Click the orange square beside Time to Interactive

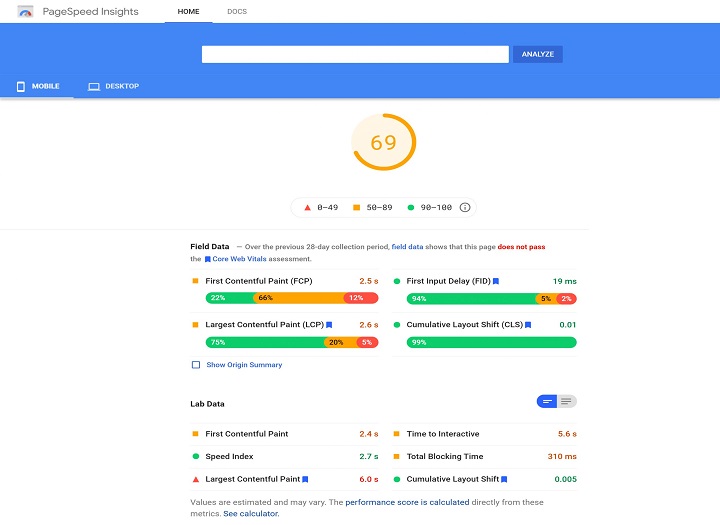pos(397,434)
